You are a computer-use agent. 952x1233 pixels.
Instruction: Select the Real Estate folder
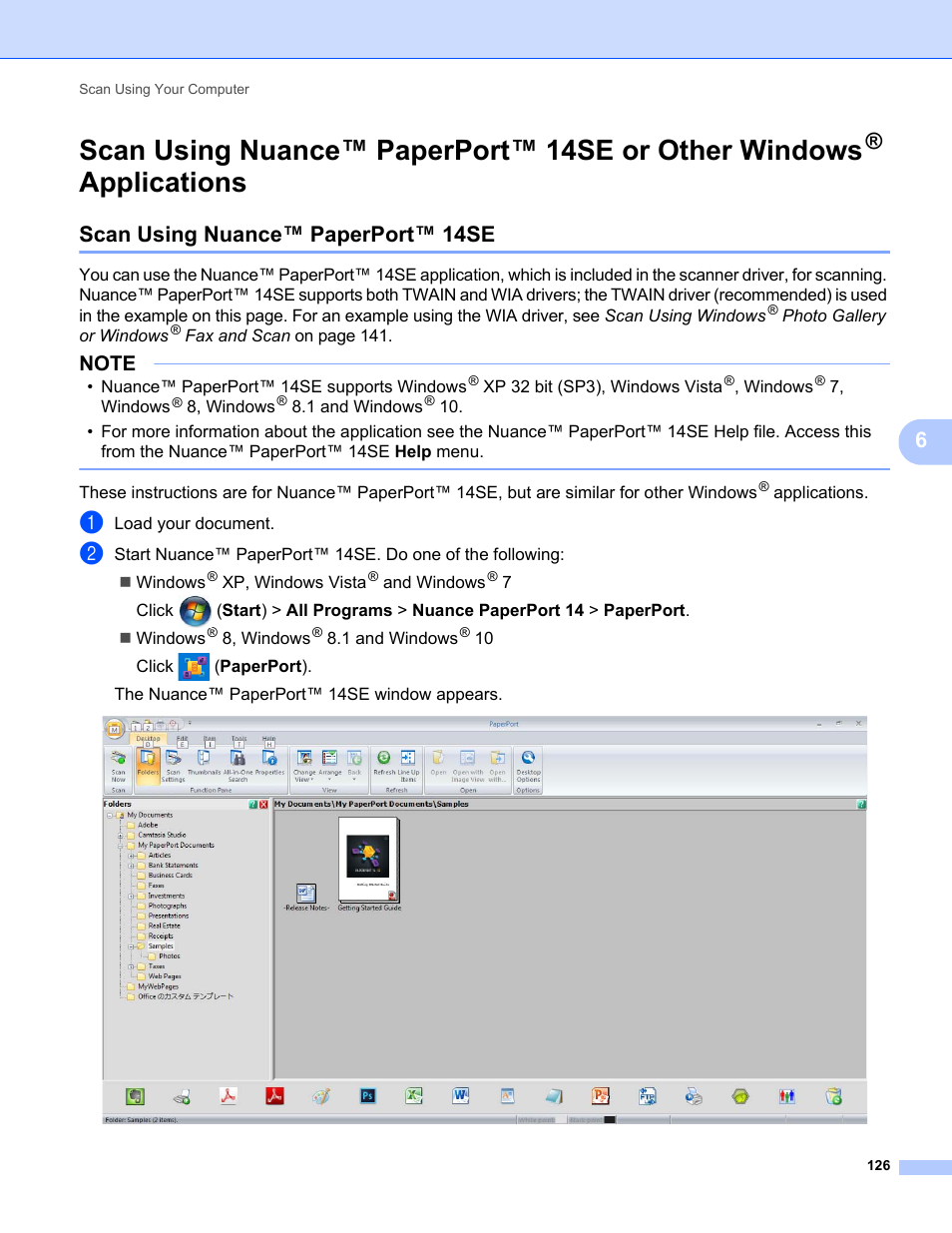[x=165, y=926]
